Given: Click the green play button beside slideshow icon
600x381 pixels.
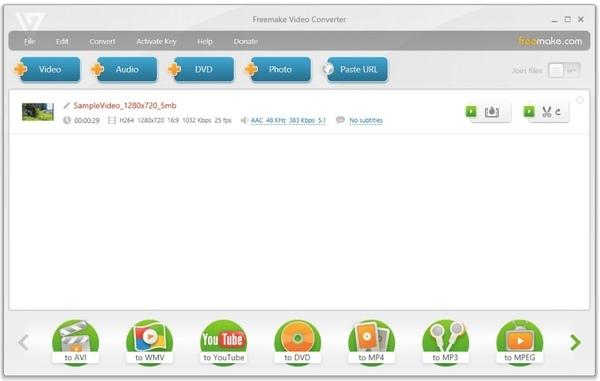Looking at the screenshot, I should (x=471, y=111).
